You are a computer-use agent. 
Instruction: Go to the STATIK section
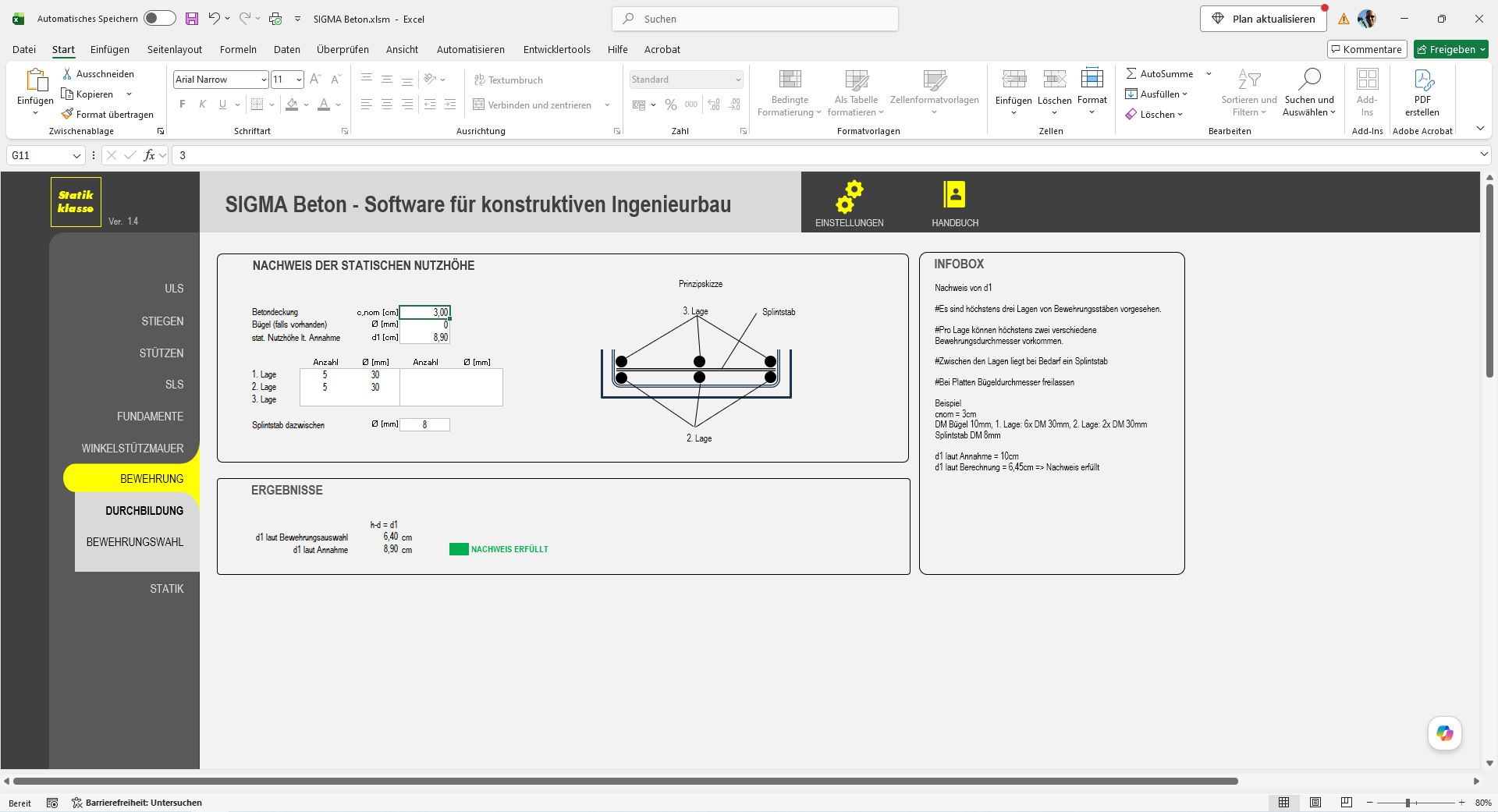[x=167, y=589]
